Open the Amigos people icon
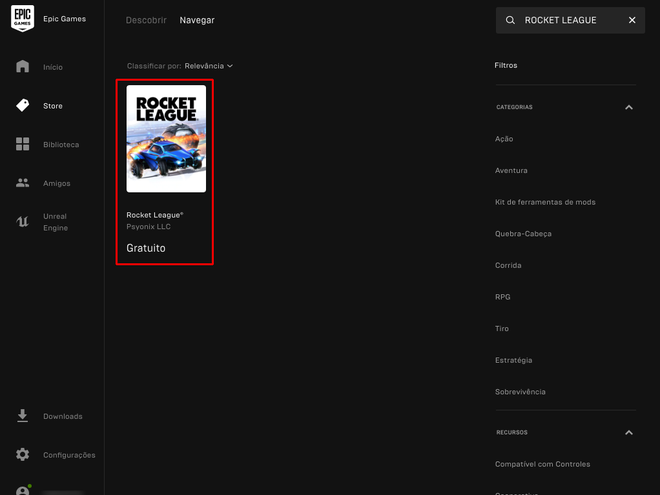 (x=22, y=183)
